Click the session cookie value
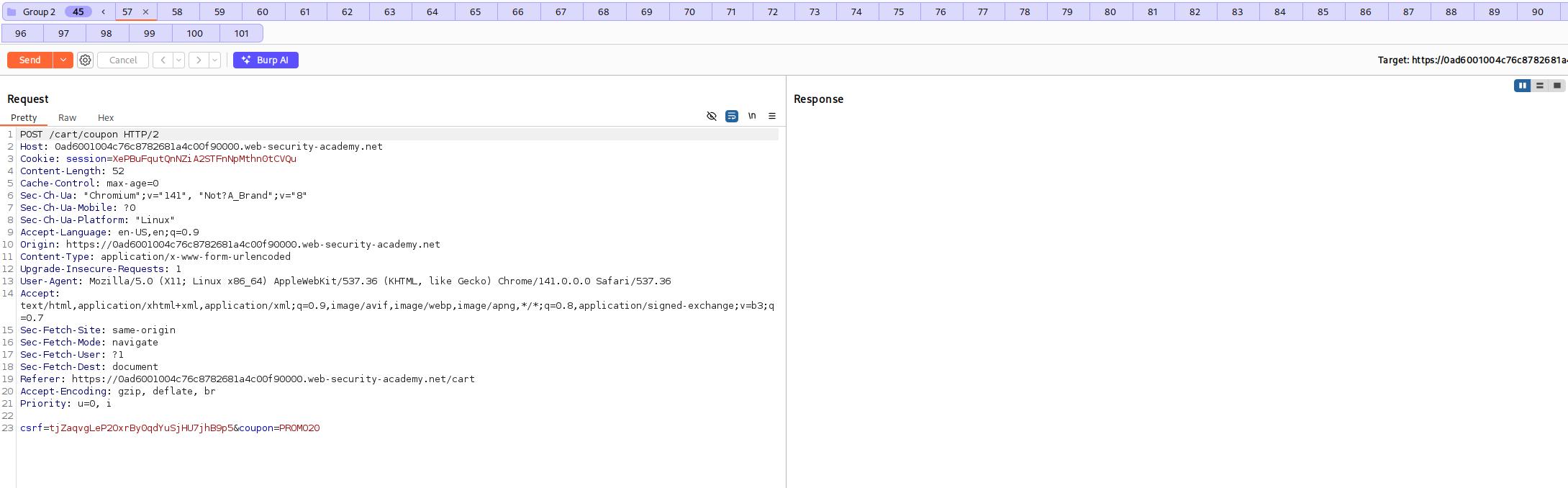 click(204, 159)
